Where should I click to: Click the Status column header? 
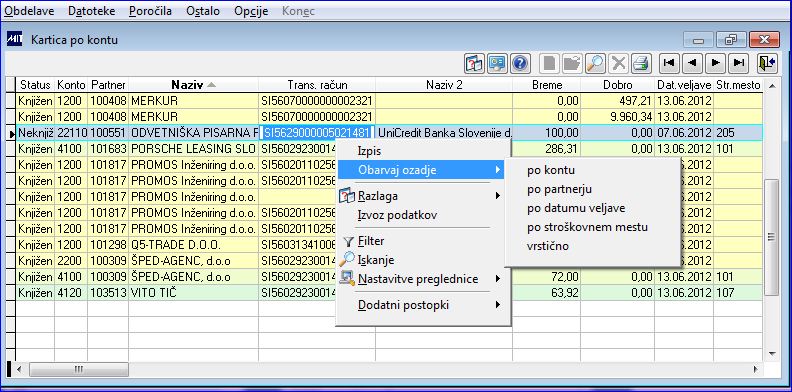coord(35,85)
